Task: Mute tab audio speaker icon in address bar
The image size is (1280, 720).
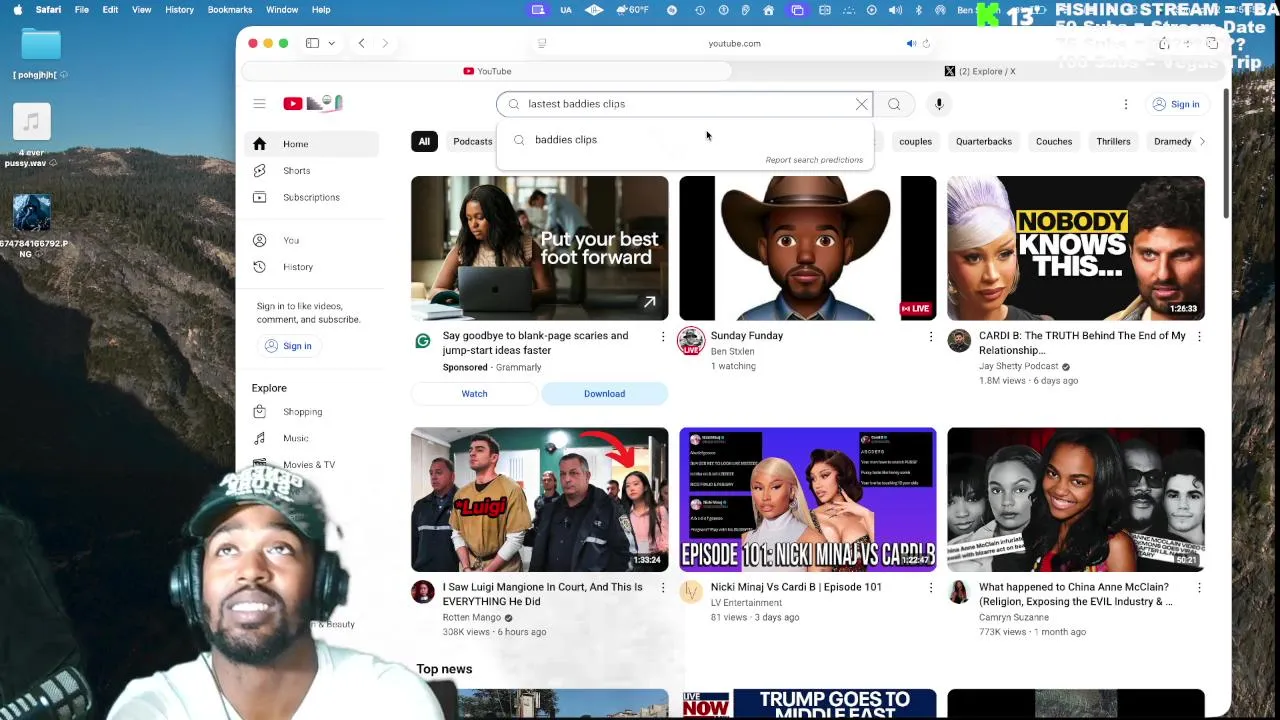Action: 910,43
